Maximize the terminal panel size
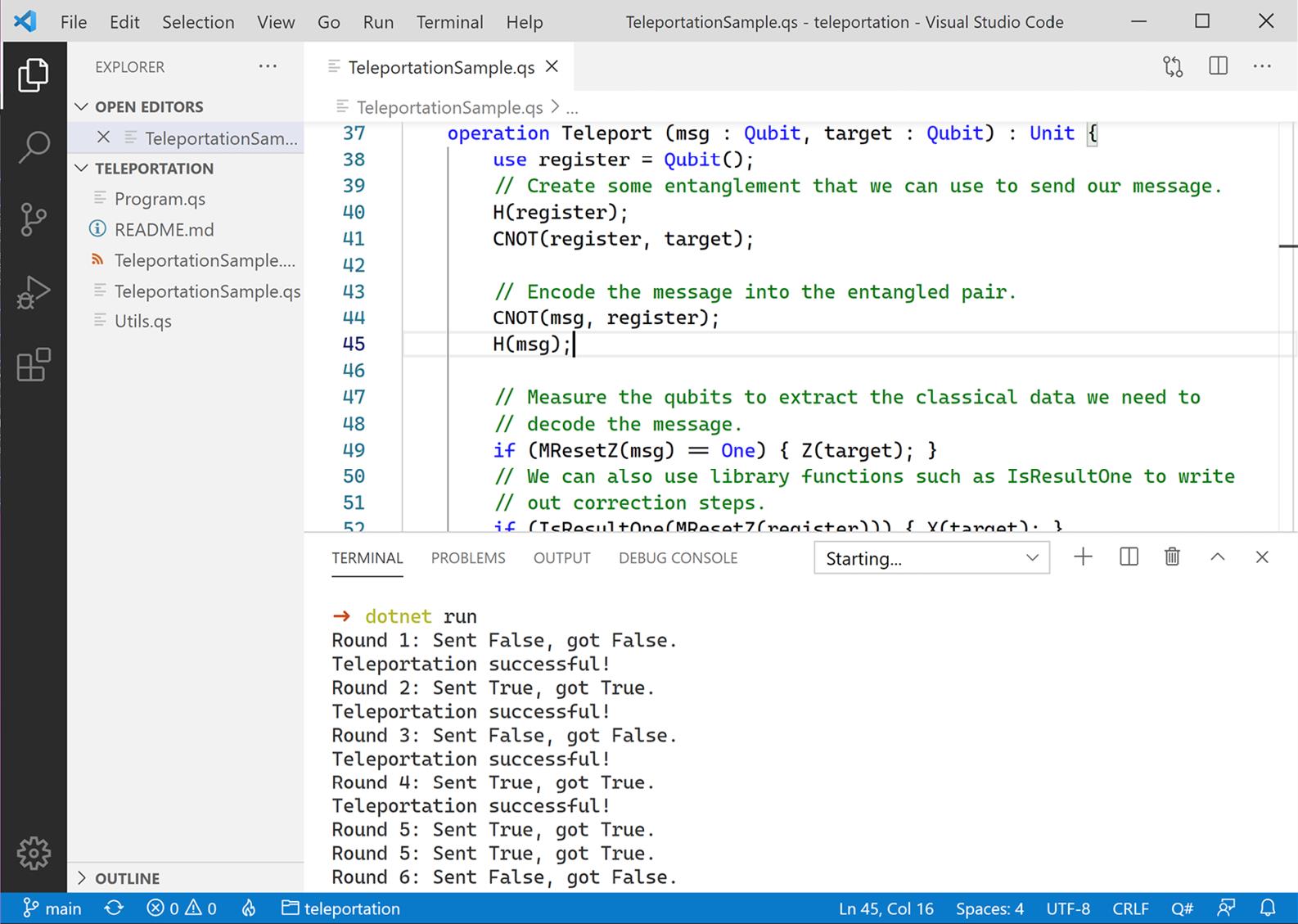Screen dimensions: 1298x924 [x=1217, y=557]
